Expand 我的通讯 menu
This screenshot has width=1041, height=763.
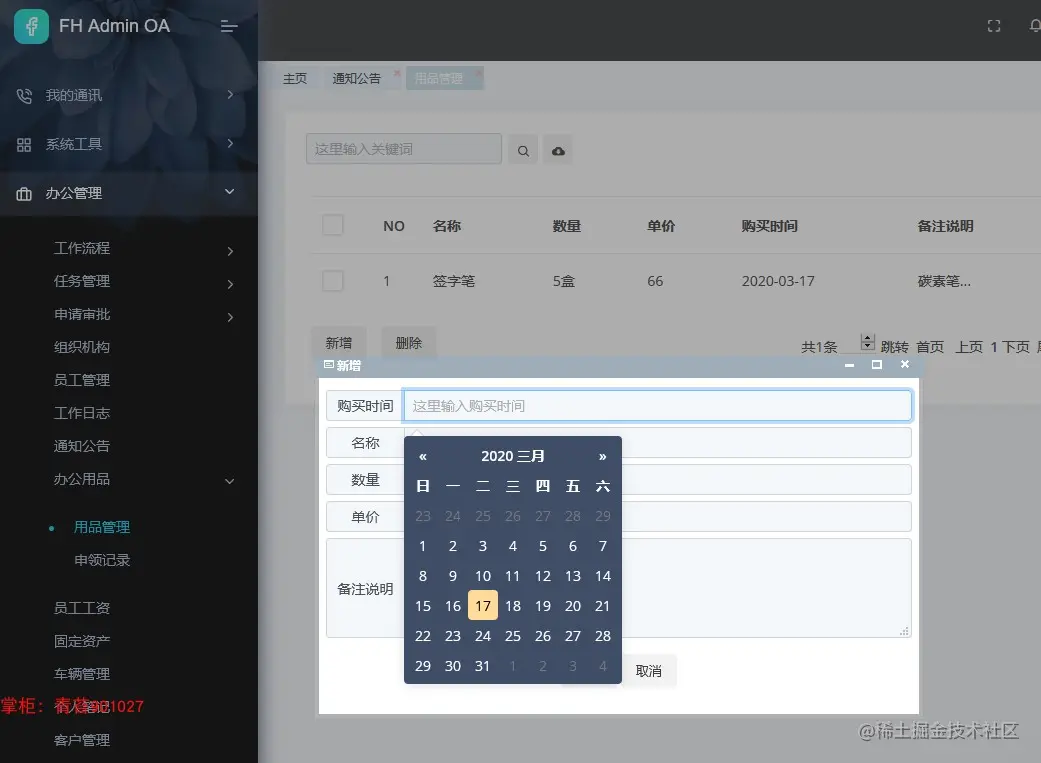click(230, 94)
